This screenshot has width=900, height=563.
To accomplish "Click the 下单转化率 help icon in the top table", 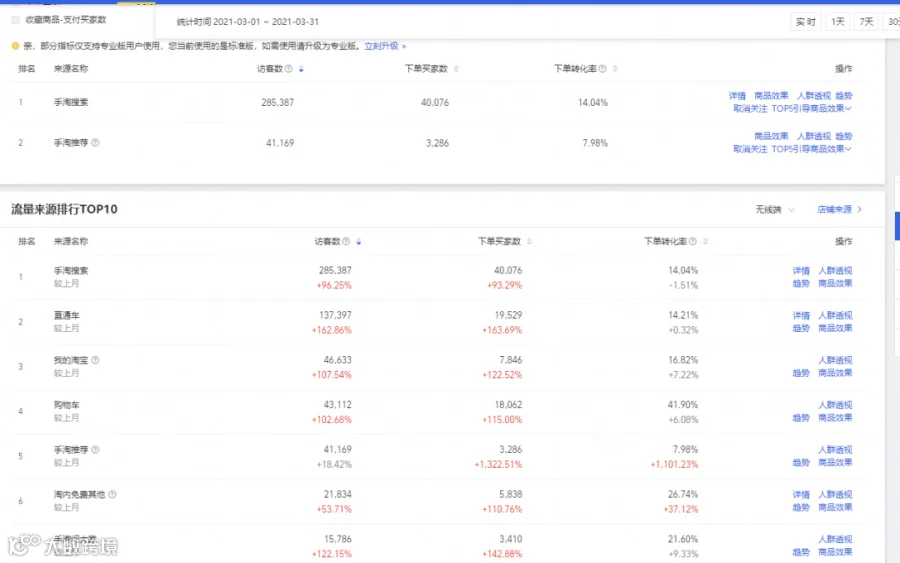I will pos(602,69).
